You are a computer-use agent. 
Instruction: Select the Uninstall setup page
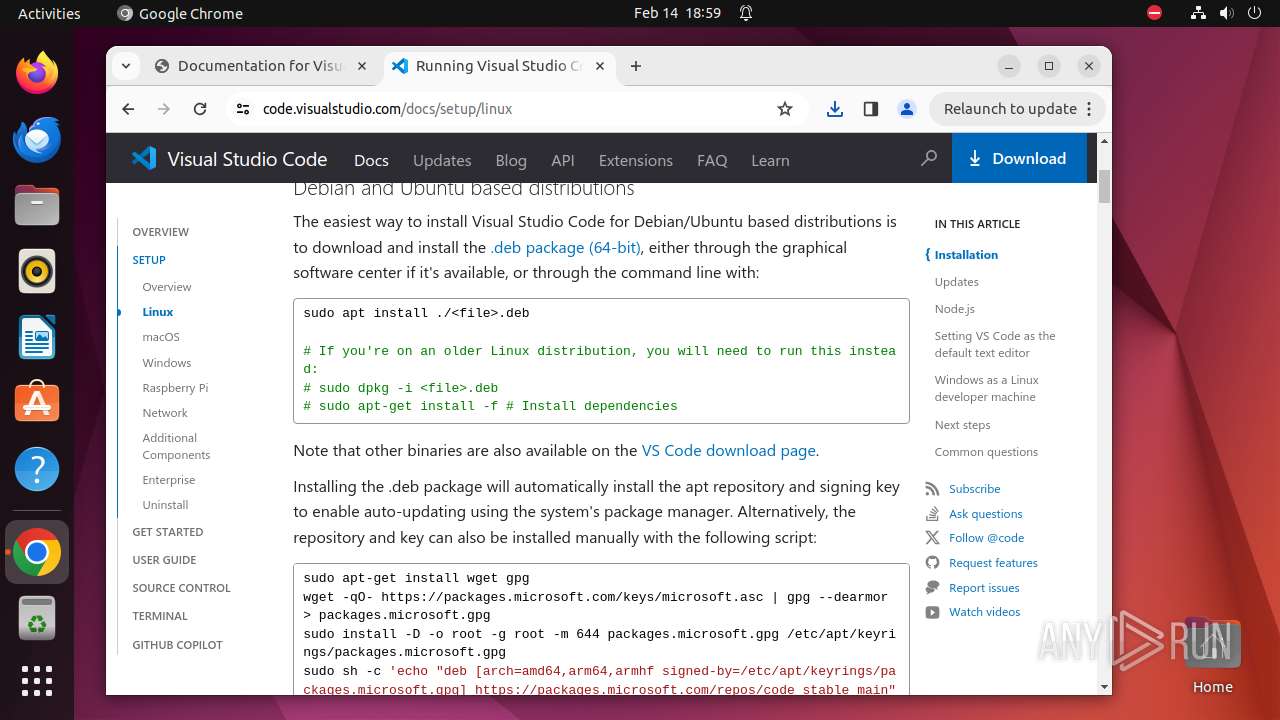pos(165,505)
